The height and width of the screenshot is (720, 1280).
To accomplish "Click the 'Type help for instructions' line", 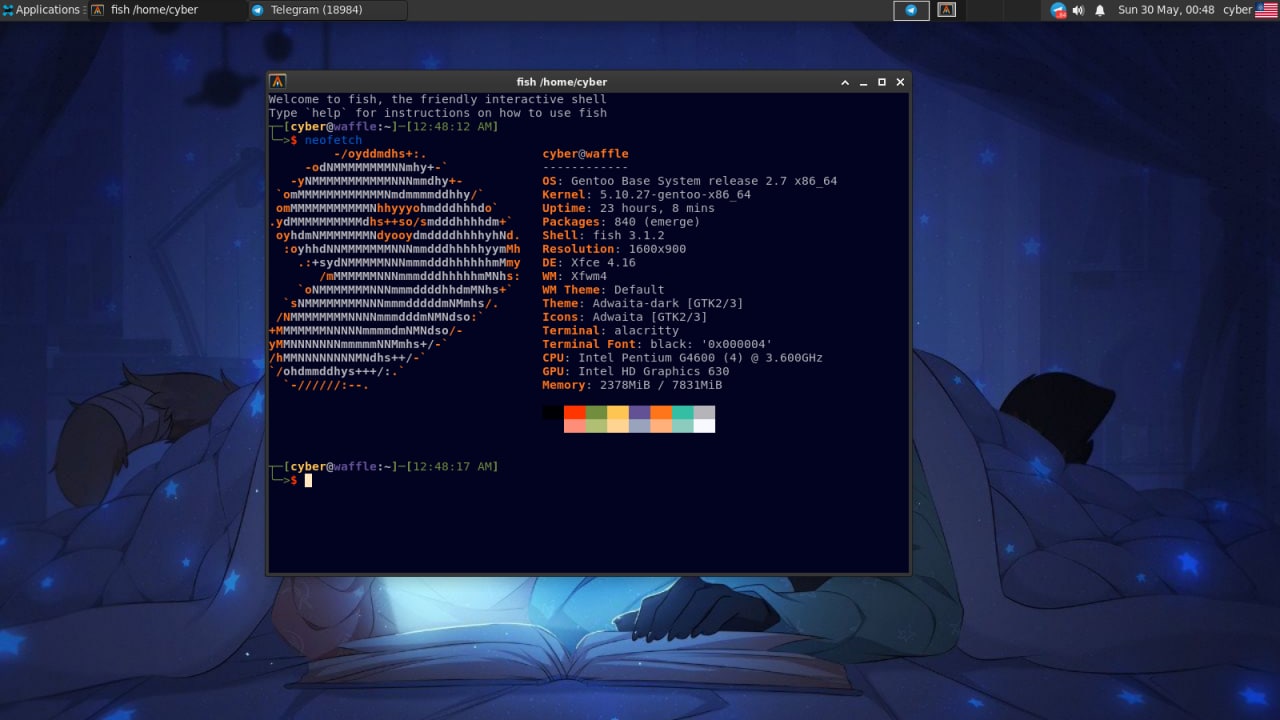I will pos(438,113).
